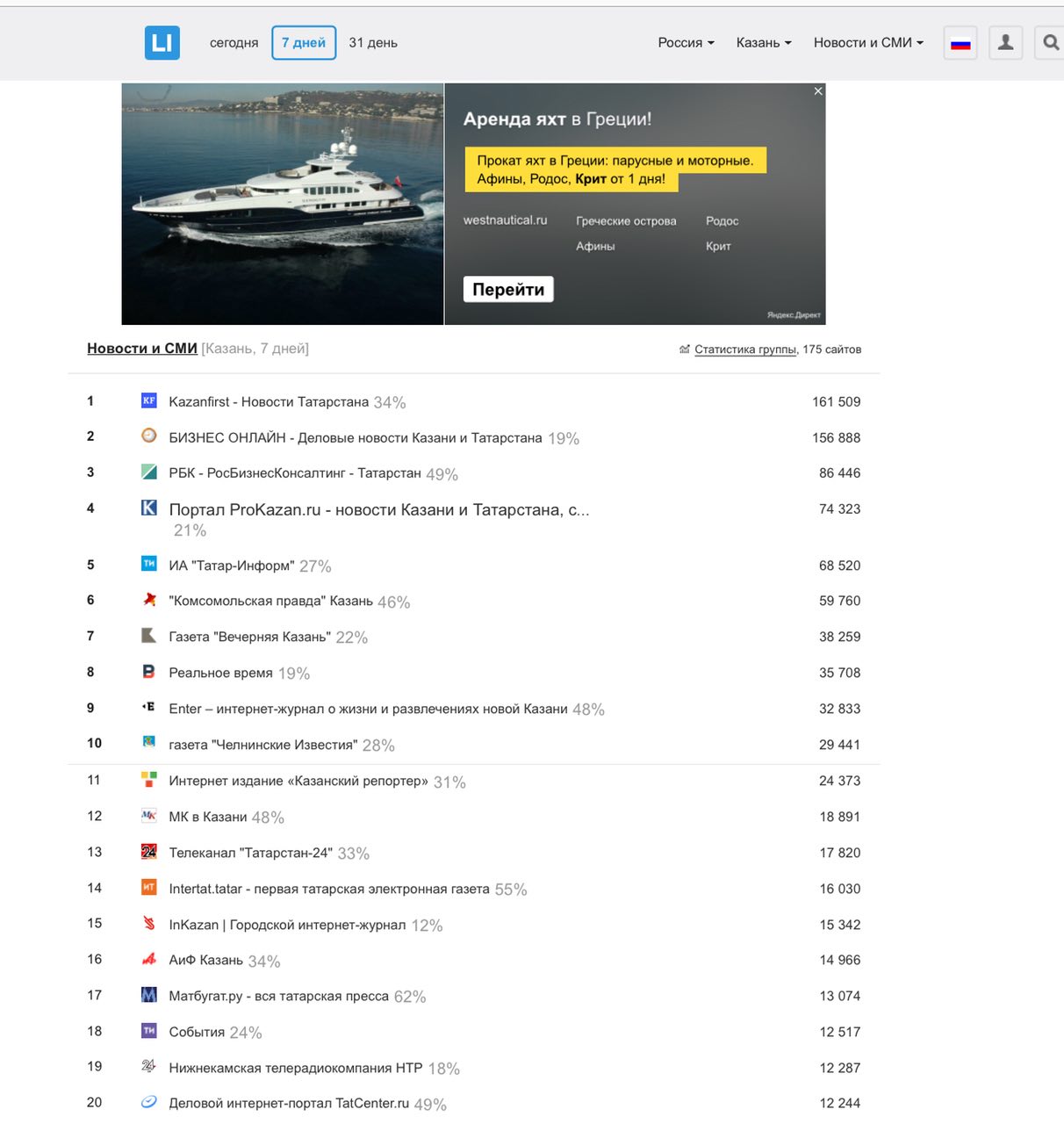Open Газета "Вечерняя Казань" link

[250, 638]
